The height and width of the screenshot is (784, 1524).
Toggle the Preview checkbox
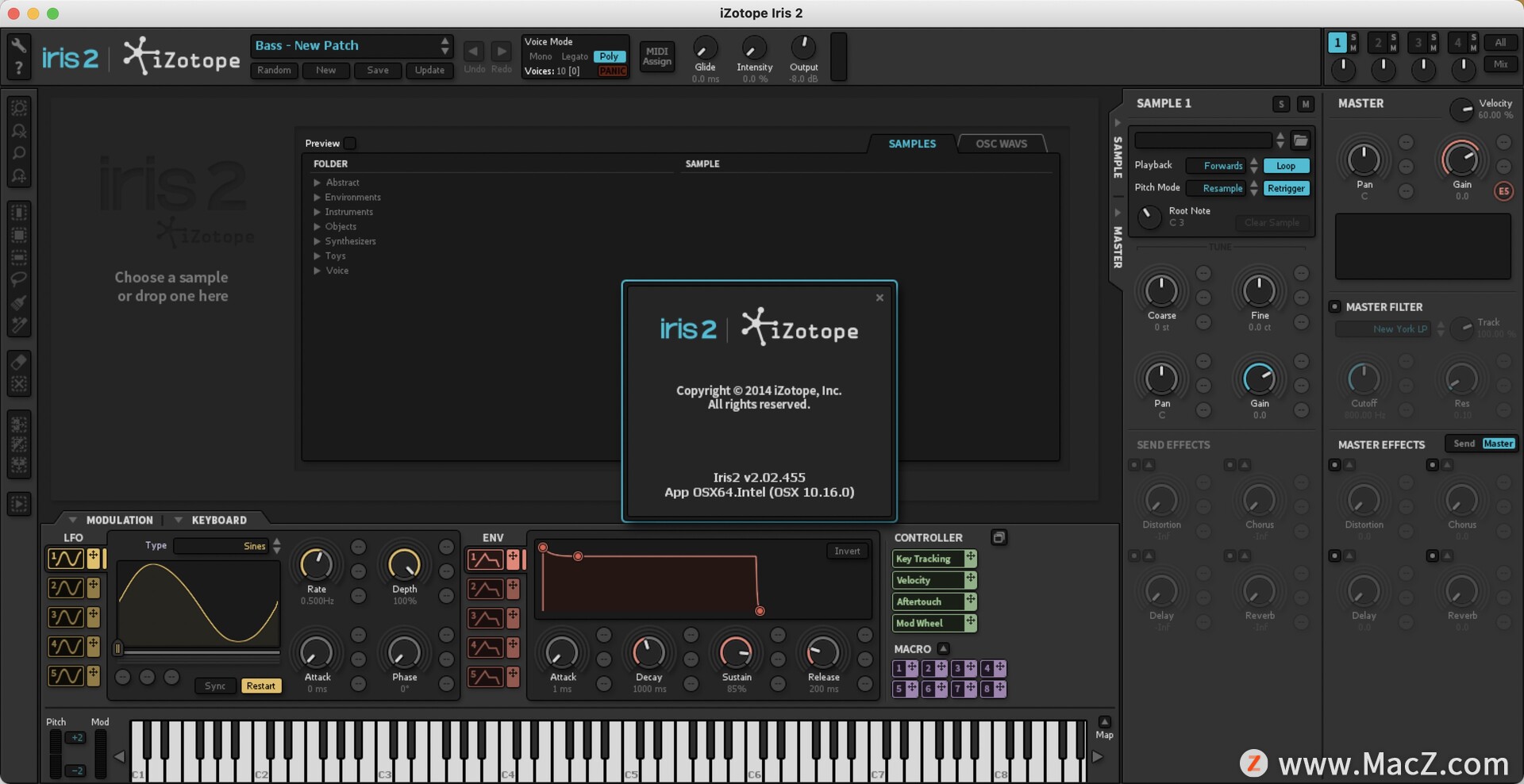click(350, 144)
